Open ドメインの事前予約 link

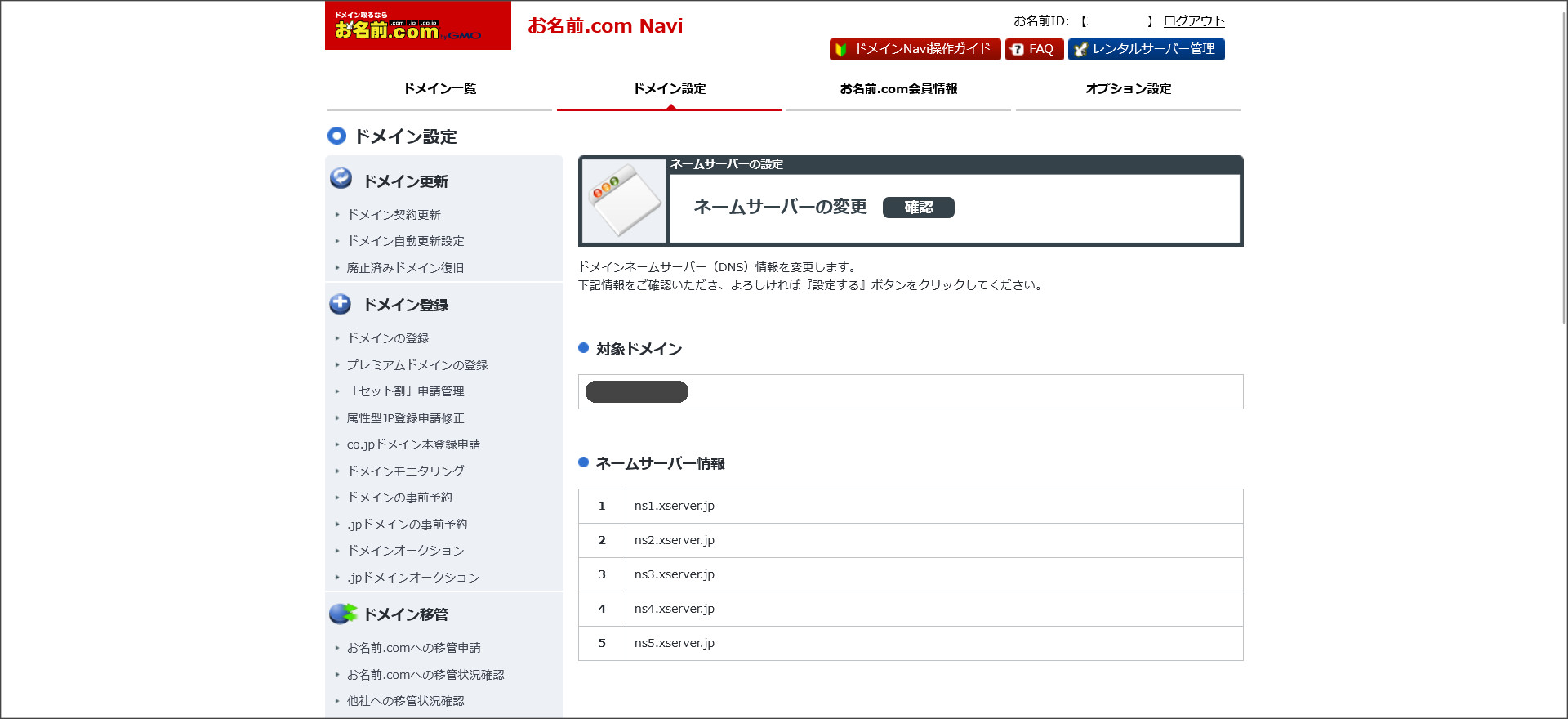(399, 498)
